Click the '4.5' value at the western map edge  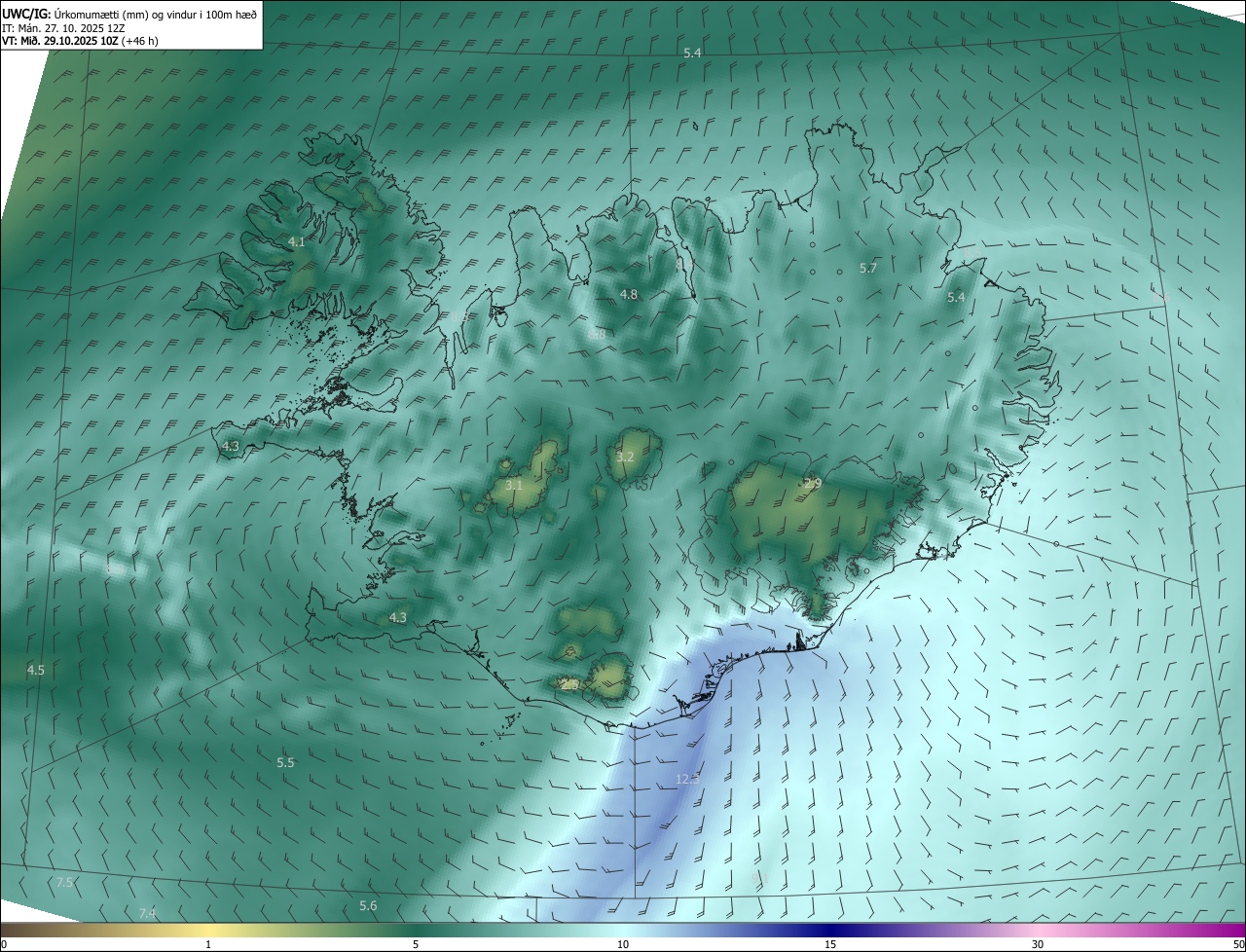click(x=36, y=670)
